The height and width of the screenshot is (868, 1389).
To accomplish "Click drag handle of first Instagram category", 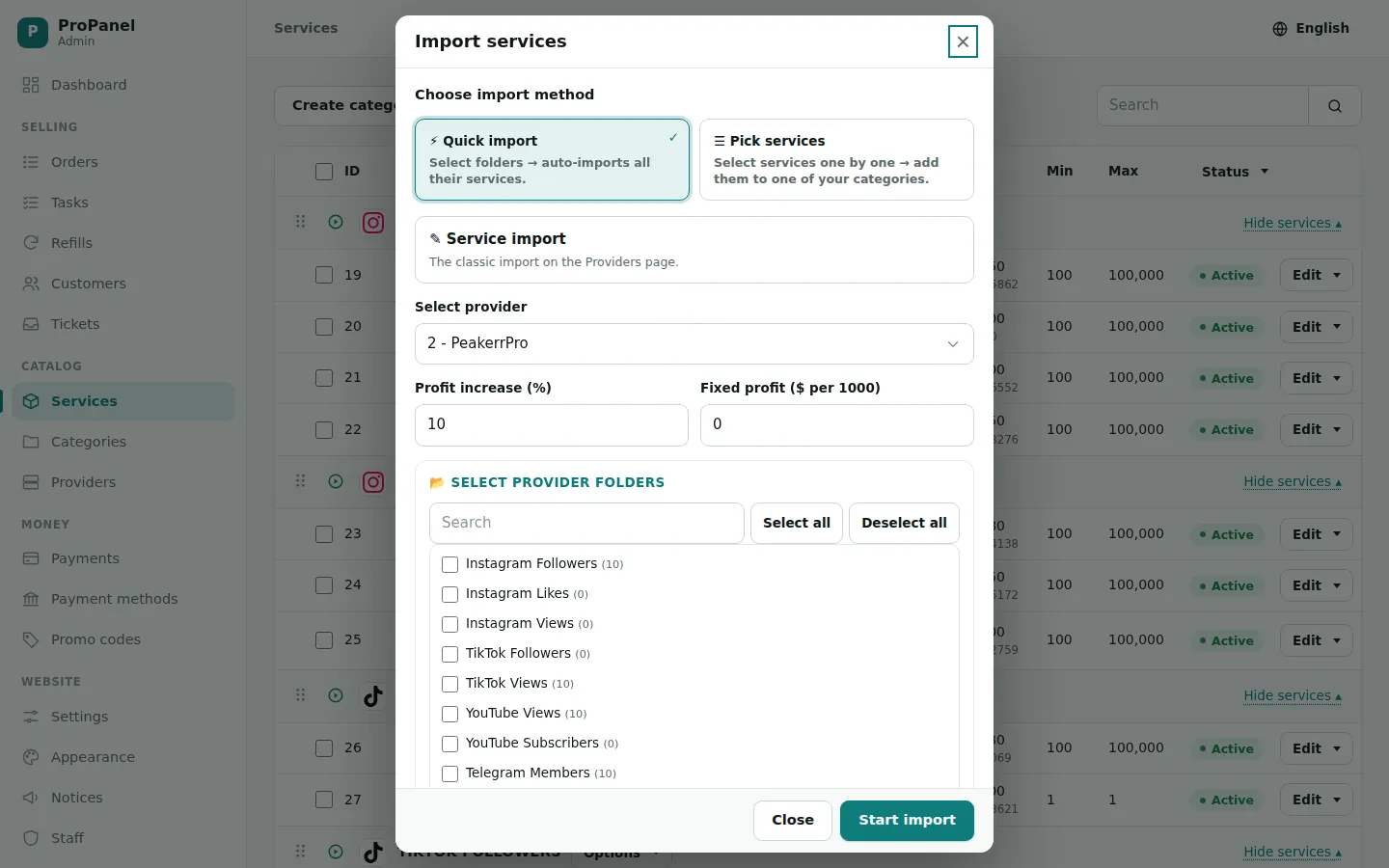I will [300, 222].
